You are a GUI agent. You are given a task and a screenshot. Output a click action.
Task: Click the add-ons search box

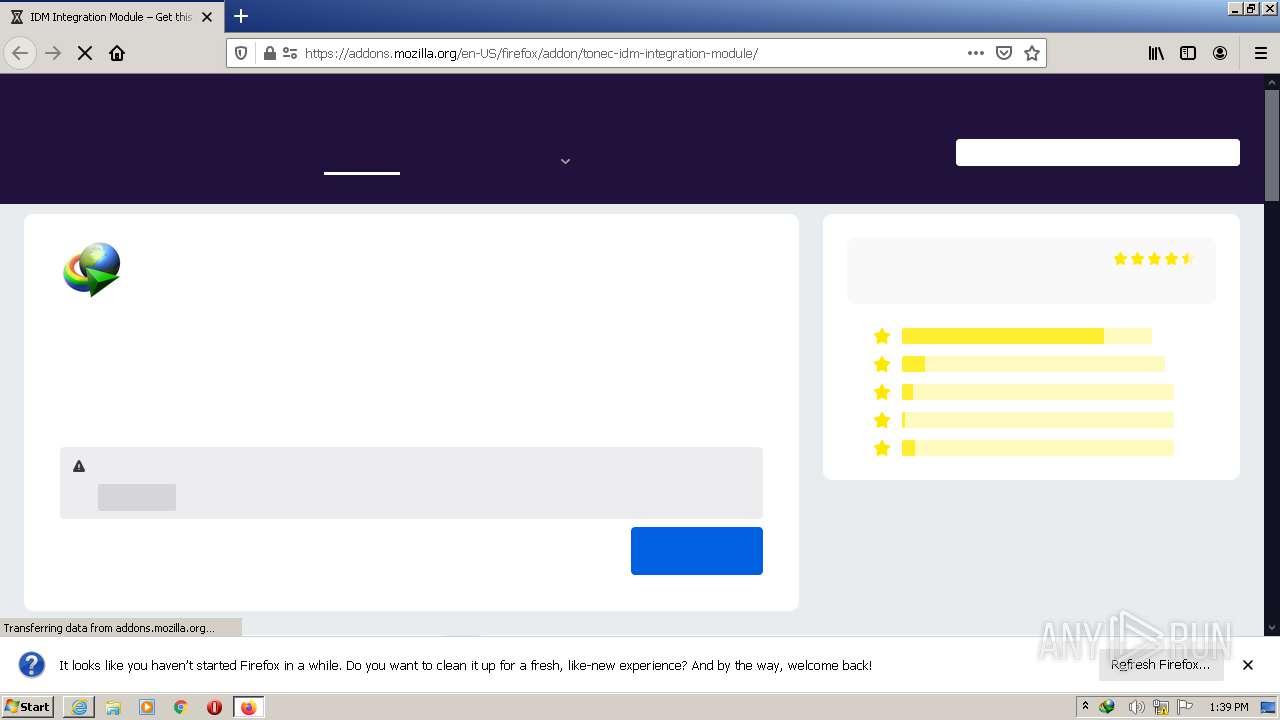pos(1098,152)
